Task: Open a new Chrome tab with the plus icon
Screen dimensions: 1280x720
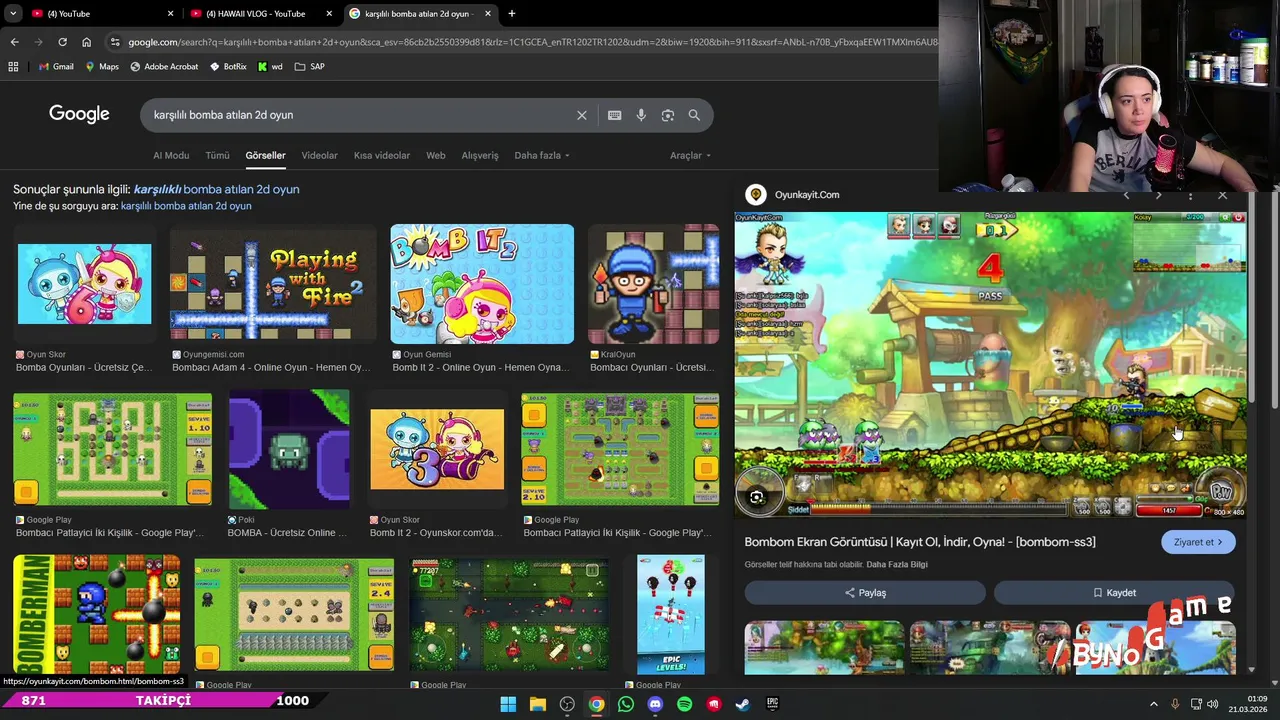Action: (x=511, y=13)
